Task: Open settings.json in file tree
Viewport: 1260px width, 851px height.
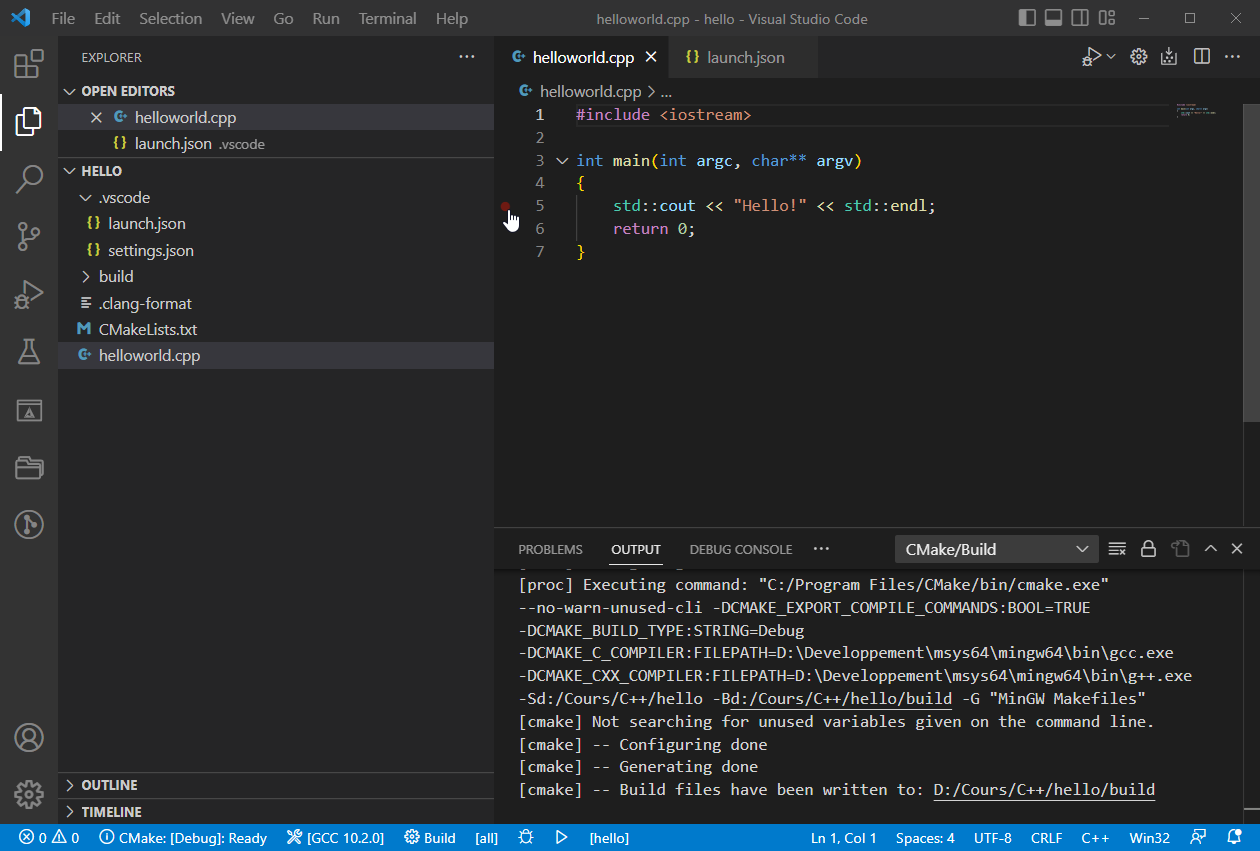Action: point(276,250)
